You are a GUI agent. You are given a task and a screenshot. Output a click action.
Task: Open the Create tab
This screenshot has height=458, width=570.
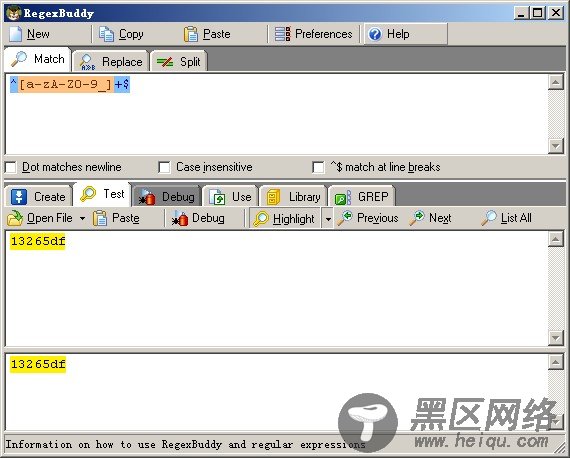pos(38,197)
